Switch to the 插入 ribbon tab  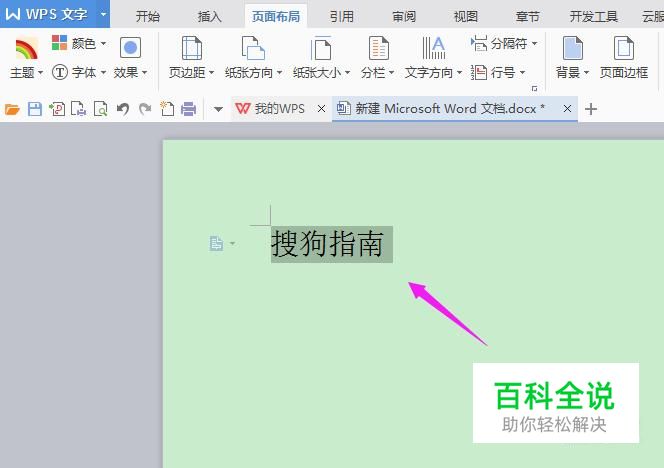pyautogui.click(x=210, y=17)
